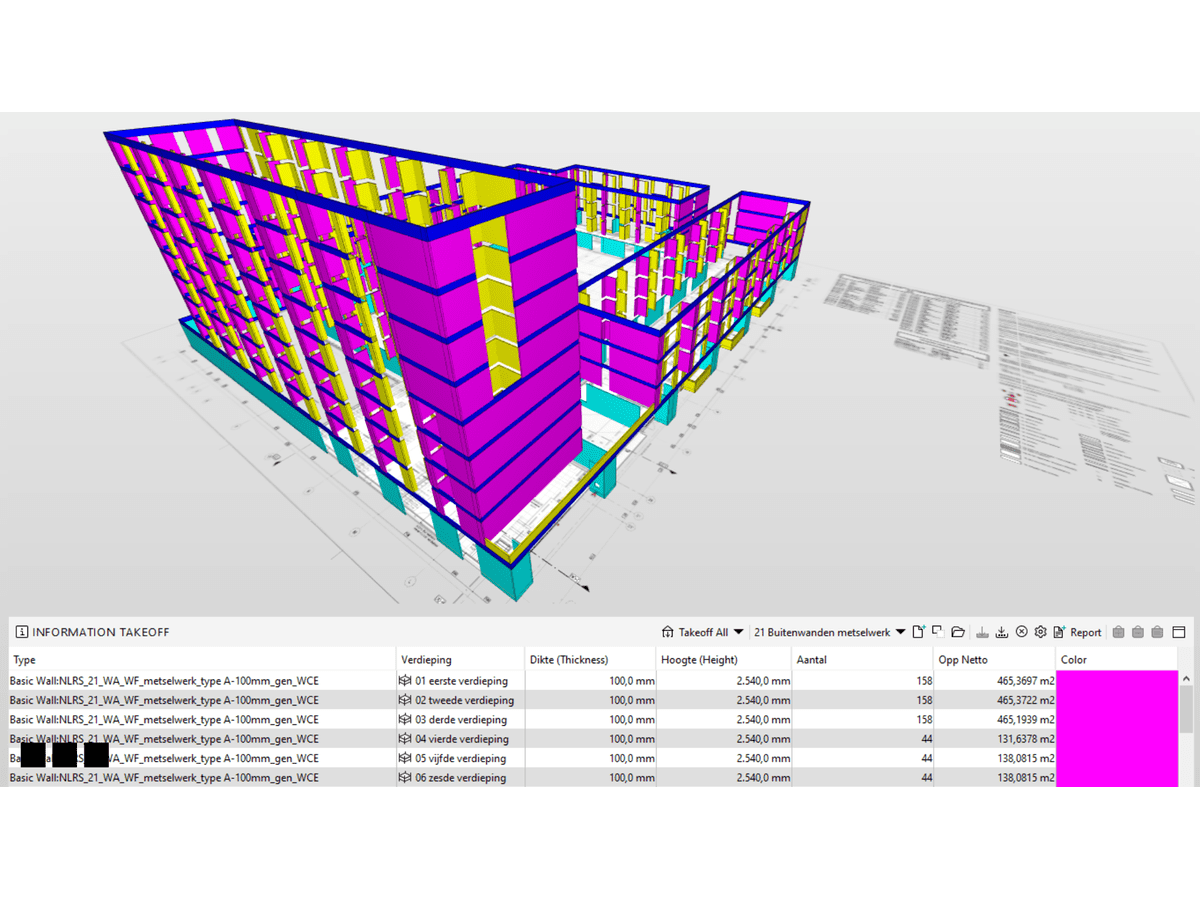The image size is (1200, 900).
Task: Open a takeoff using the folder icon
Action: coord(958,632)
